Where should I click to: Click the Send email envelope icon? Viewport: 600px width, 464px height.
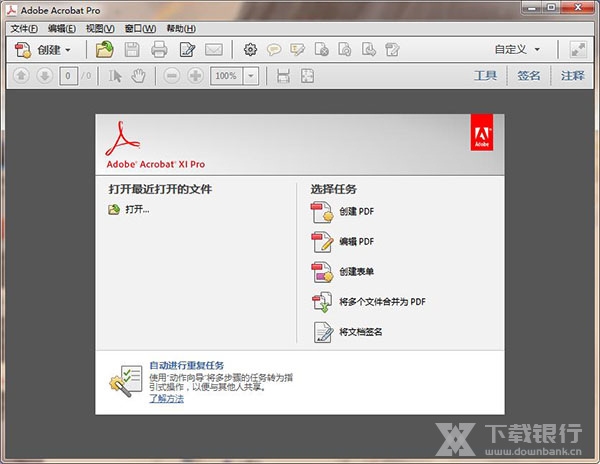214,50
